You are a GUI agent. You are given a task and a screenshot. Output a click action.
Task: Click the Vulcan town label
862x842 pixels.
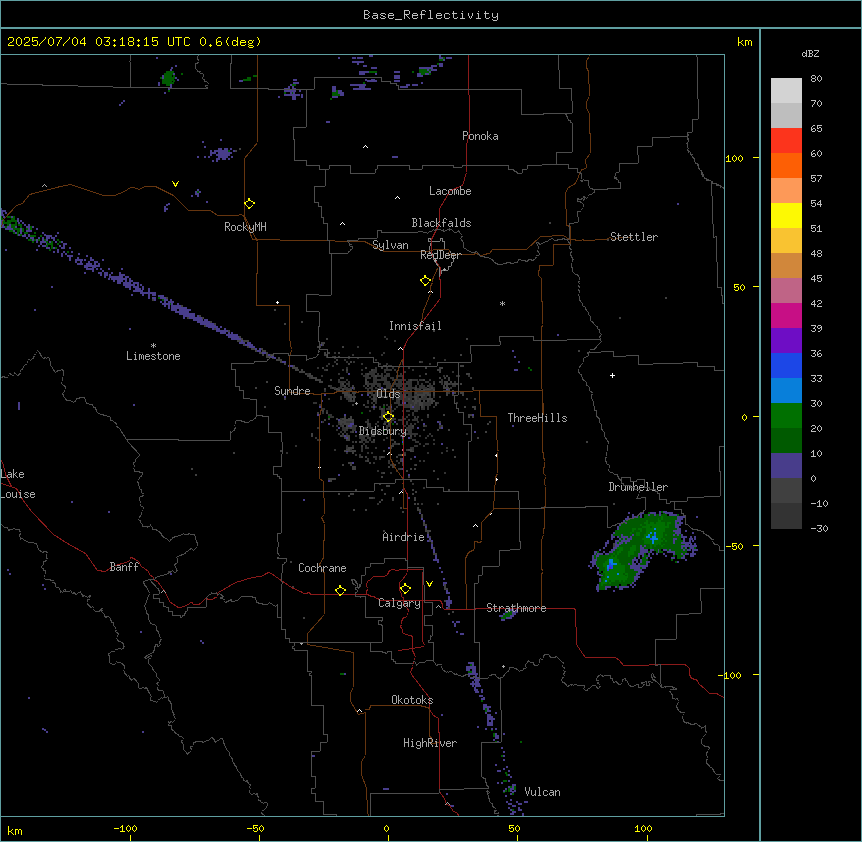coord(543,792)
